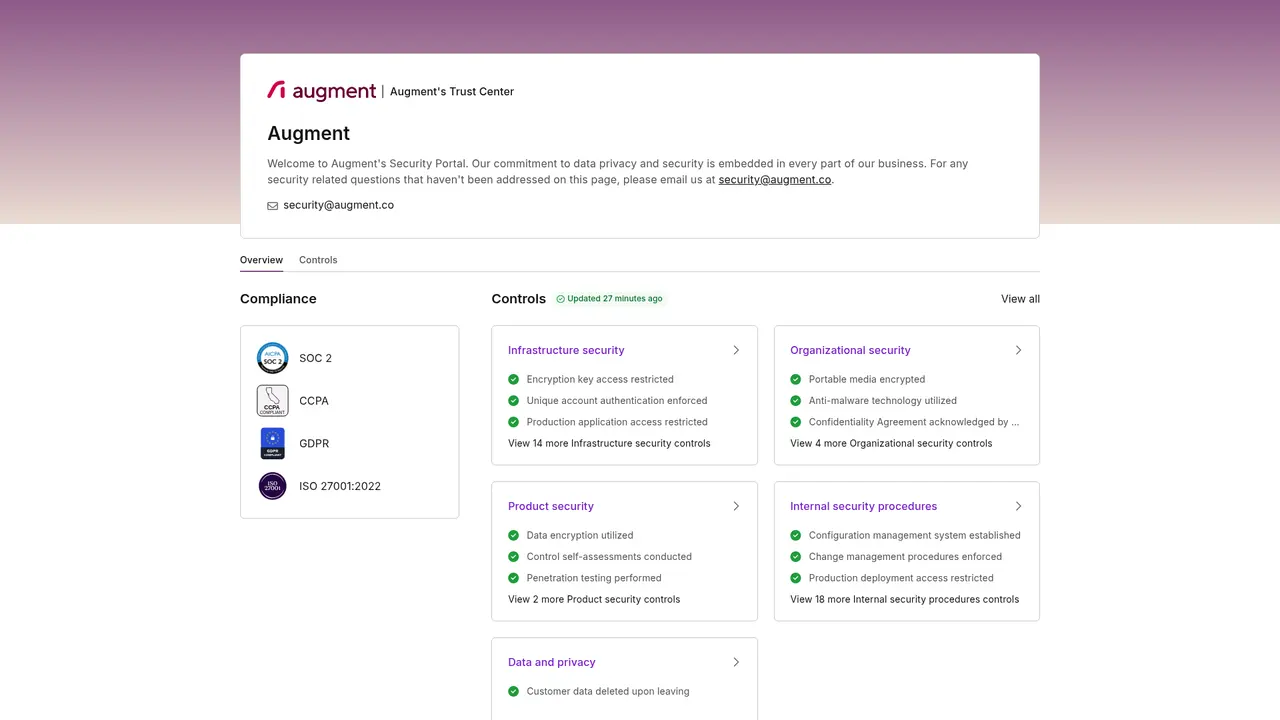
Task: Switch to the Controls tab
Action: pos(318,260)
